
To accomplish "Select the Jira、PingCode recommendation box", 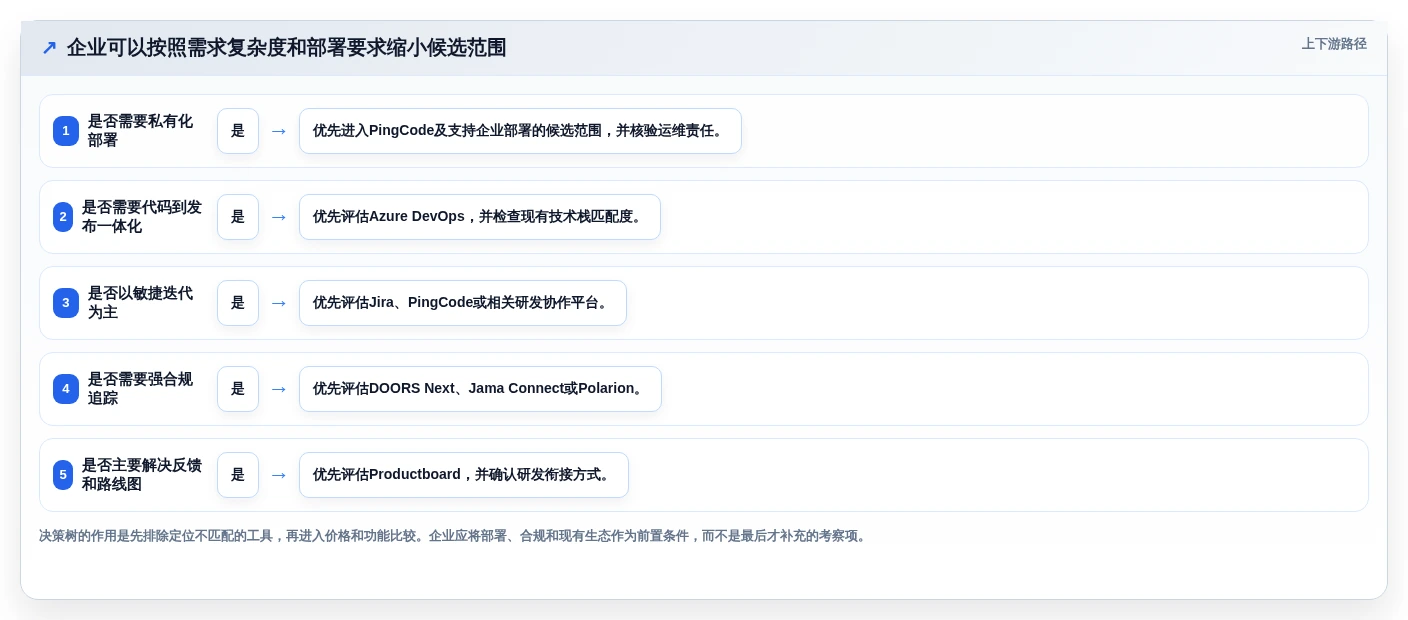I will (x=463, y=303).
